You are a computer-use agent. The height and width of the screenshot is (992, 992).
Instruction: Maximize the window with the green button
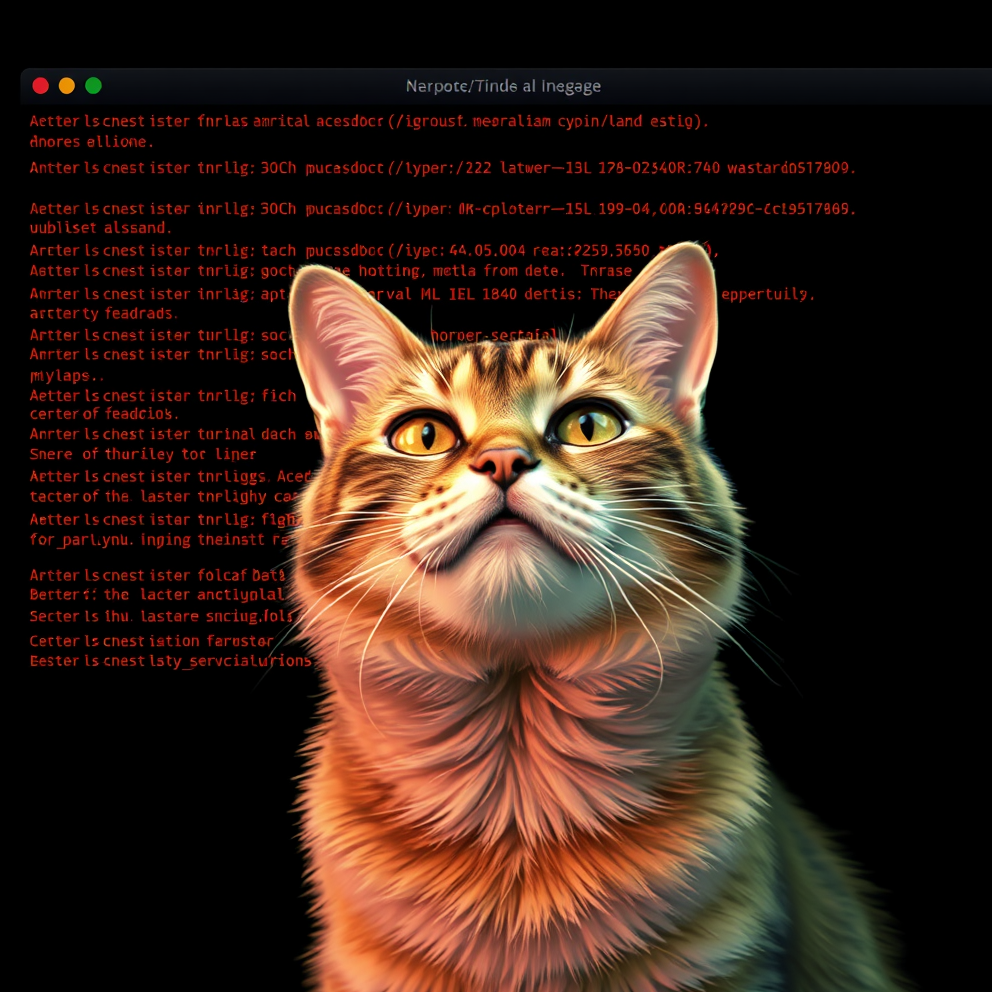pyautogui.click(x=94, y=85)
